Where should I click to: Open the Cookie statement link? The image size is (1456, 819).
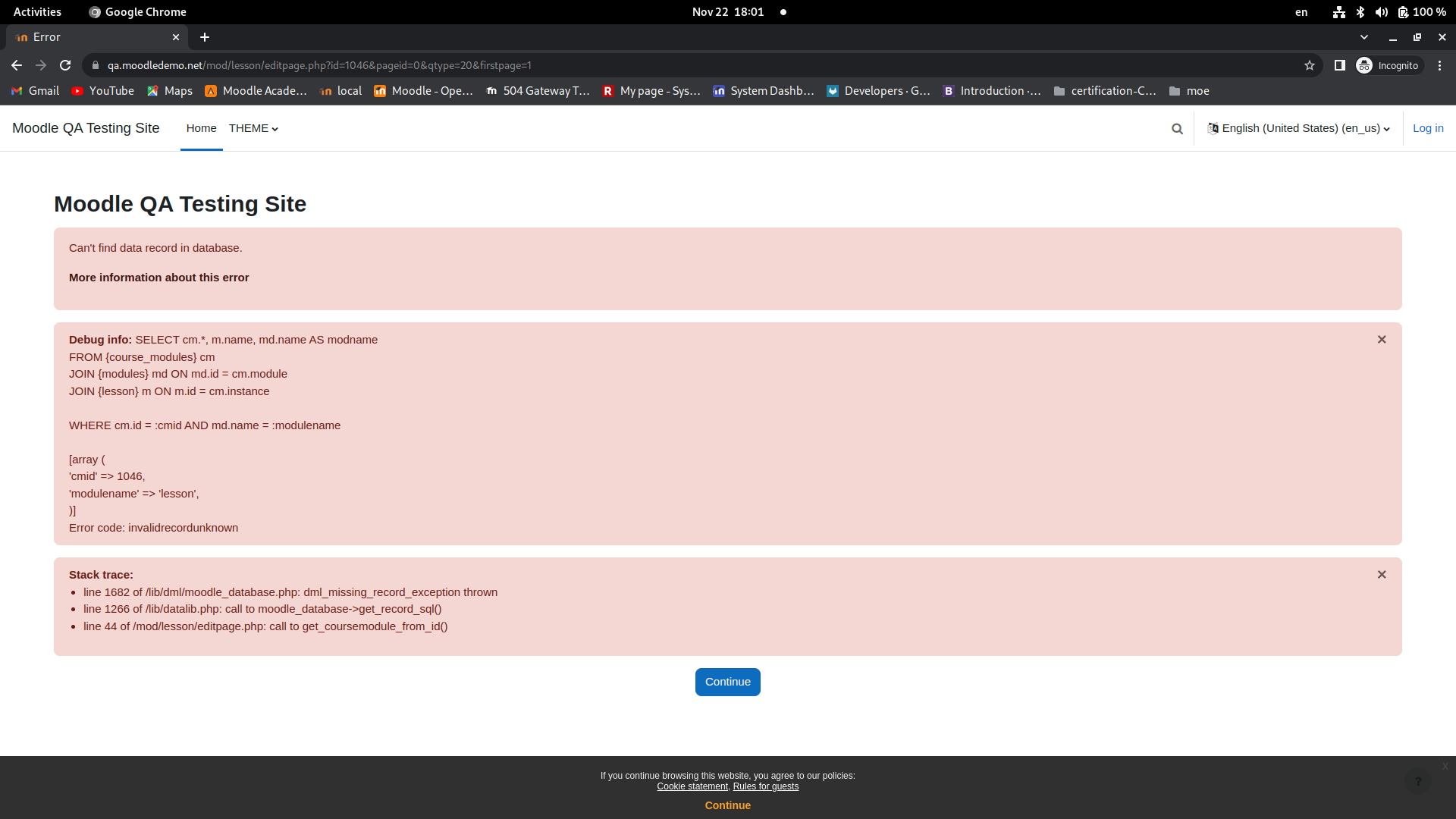[x=692, y=786]
